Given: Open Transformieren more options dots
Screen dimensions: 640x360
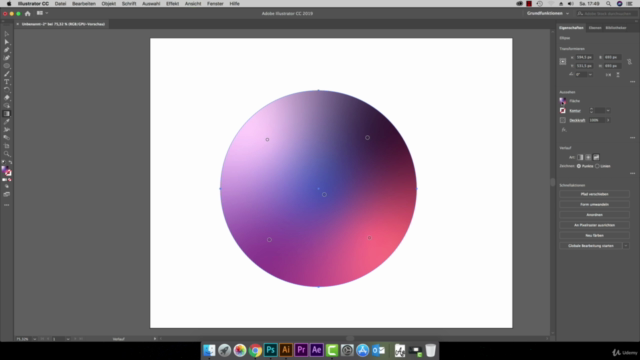Looking at the screenshot, I should coord(633,82).
